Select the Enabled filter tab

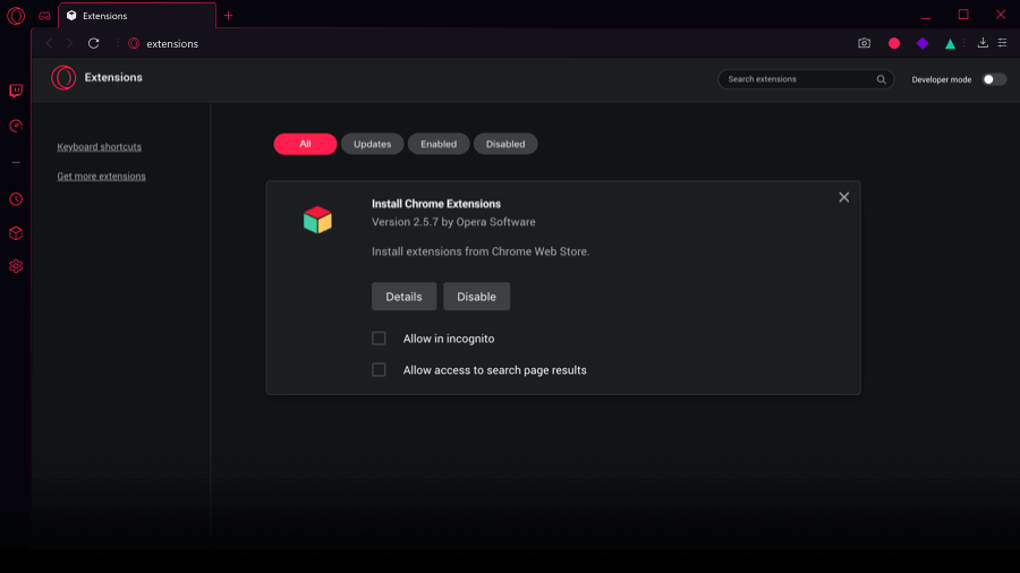[438, 144]
